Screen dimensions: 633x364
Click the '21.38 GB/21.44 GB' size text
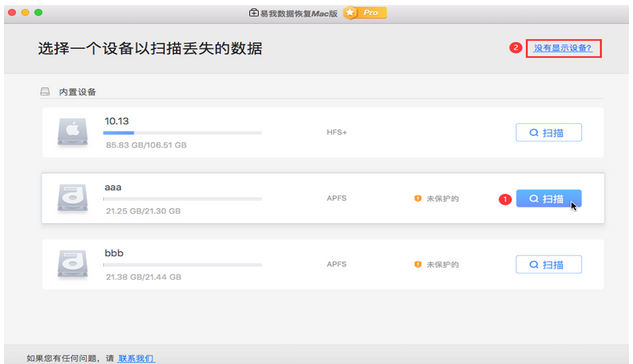tap(143, 277)
